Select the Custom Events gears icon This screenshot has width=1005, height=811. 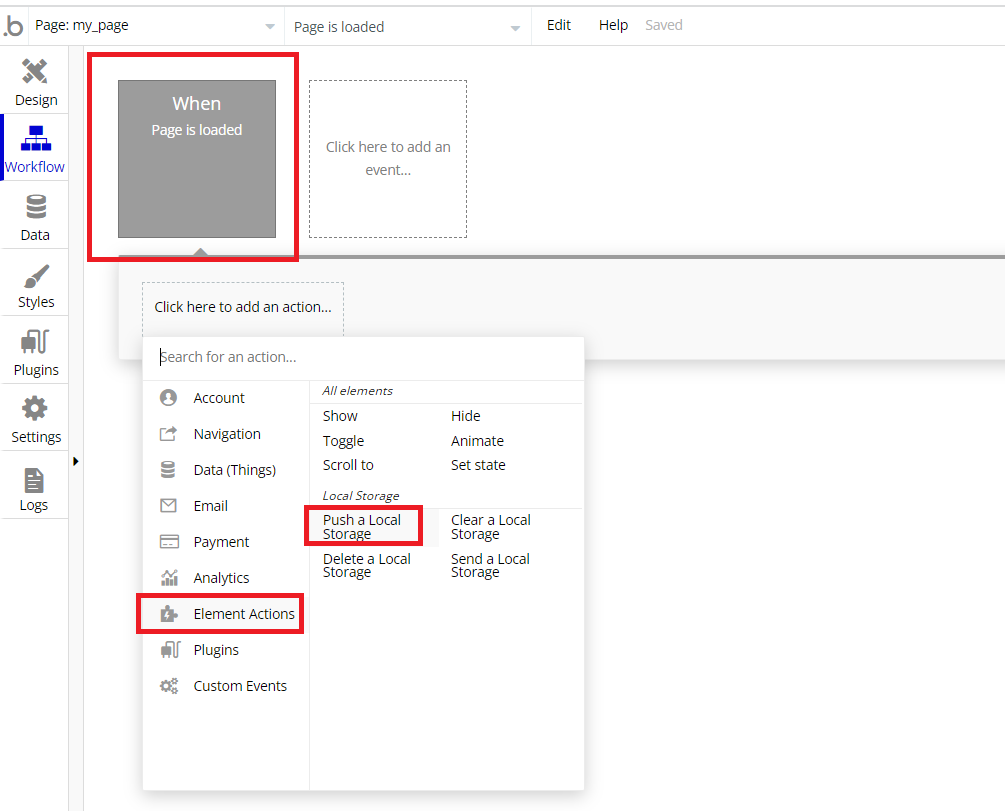pos(169,686)
